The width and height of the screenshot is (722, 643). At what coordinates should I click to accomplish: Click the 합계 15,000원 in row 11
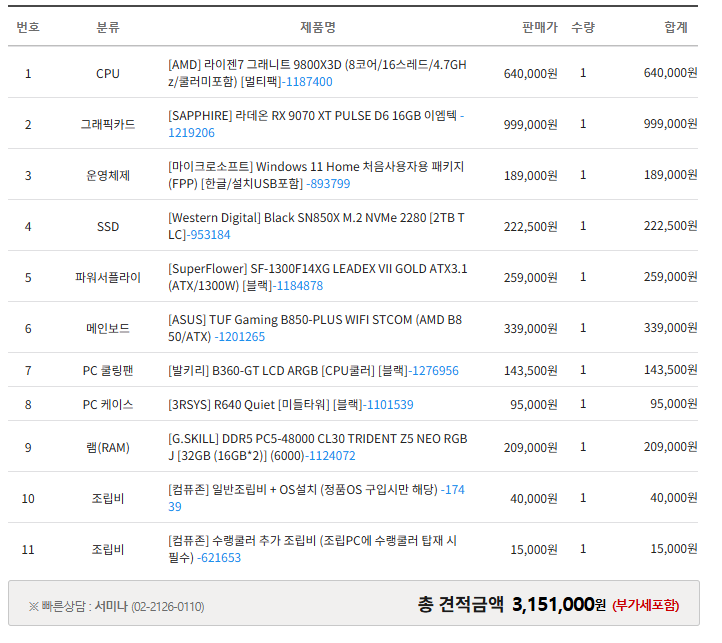click(x=674, y=549)
